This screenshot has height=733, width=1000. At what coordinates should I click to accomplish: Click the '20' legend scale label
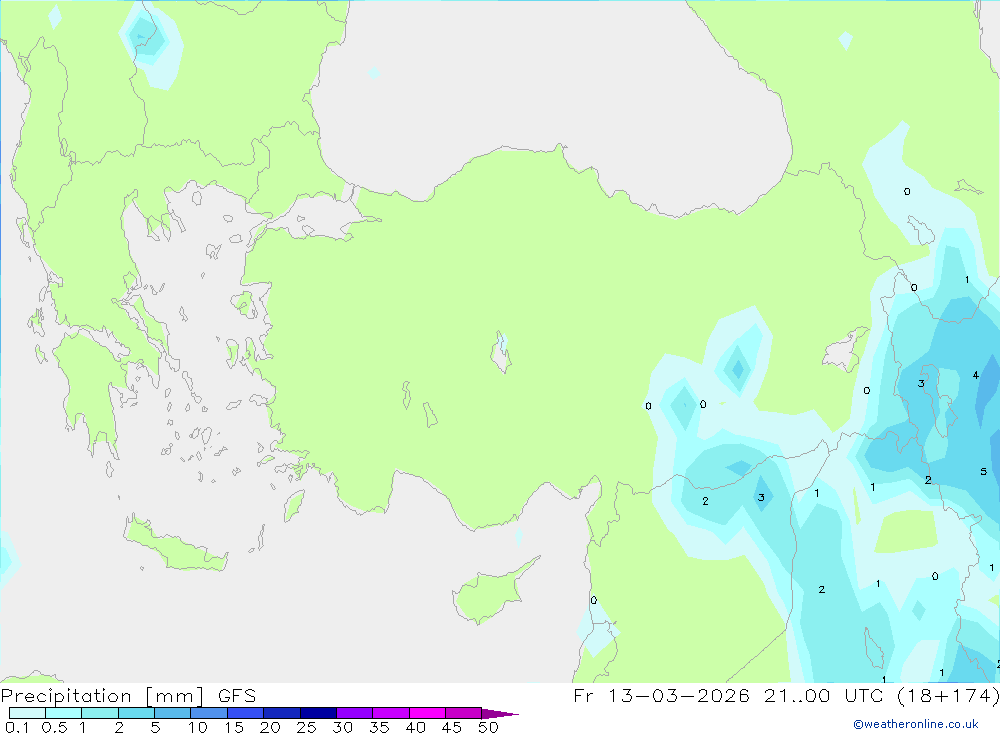point(270,727)
